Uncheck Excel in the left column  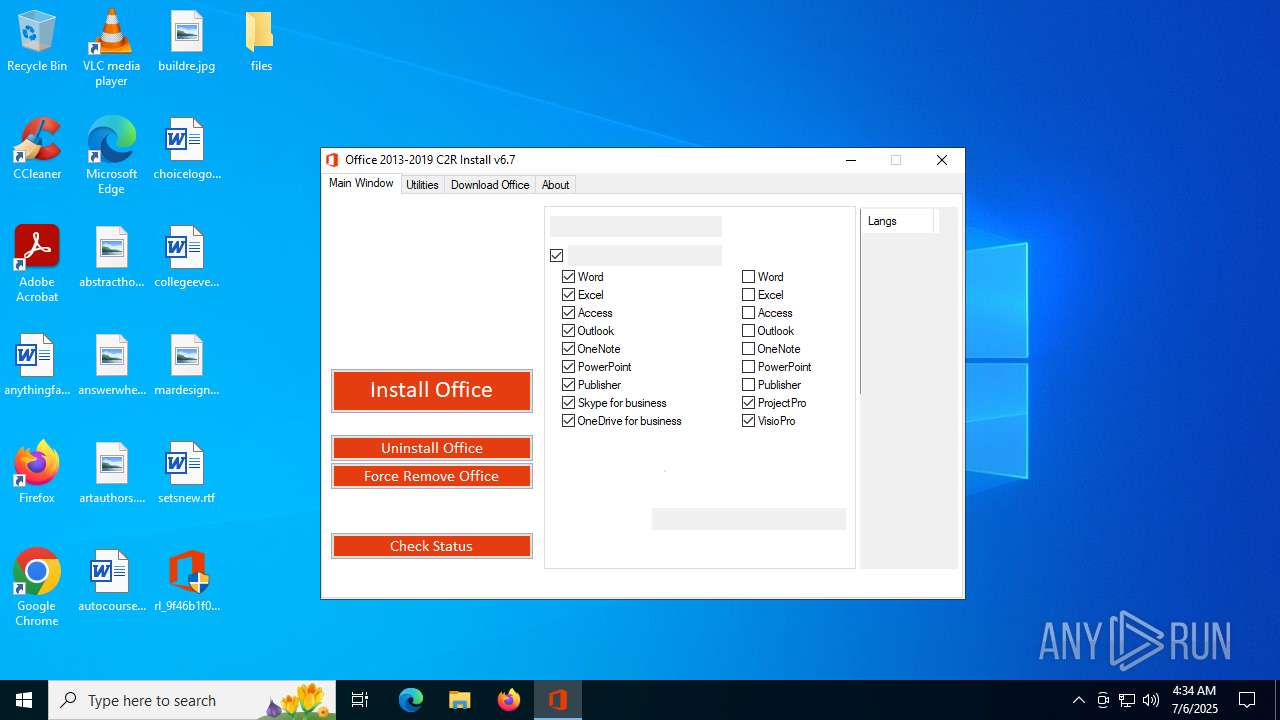click(568, 295)
